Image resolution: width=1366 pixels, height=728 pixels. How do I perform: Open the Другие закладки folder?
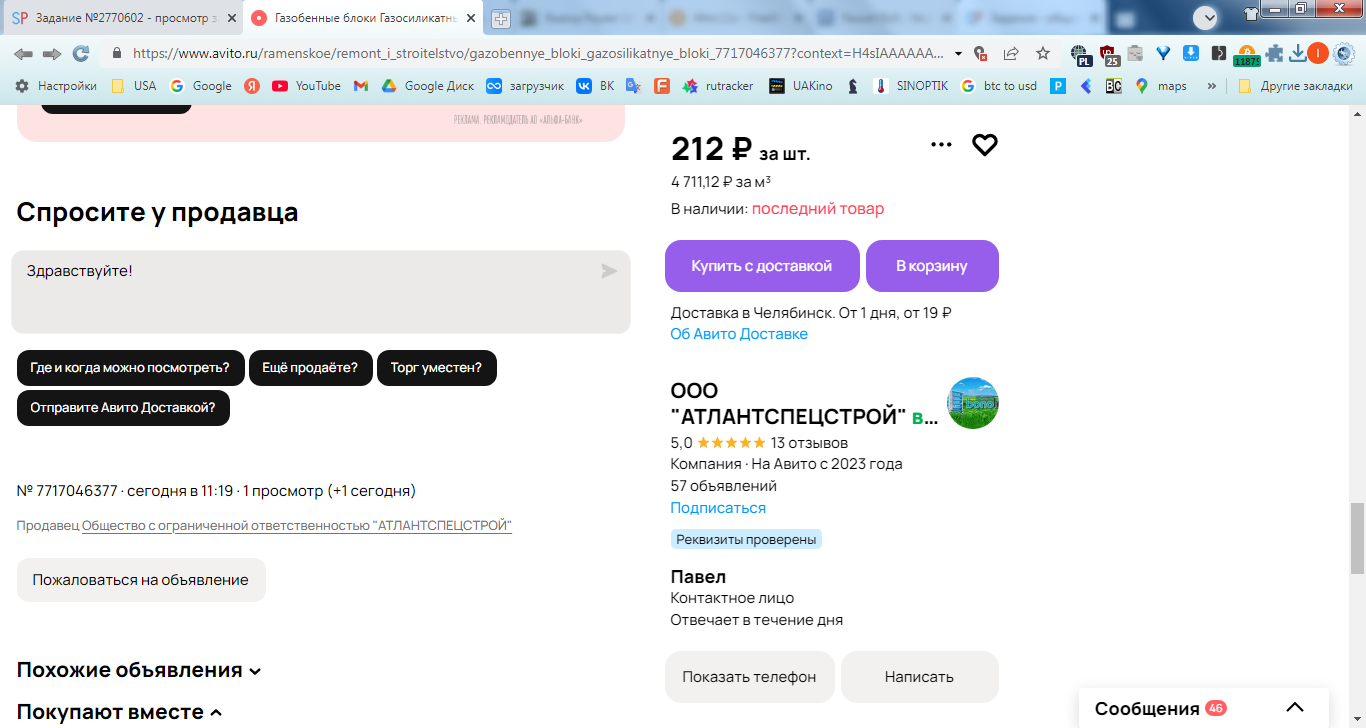tap(1295, 86)
